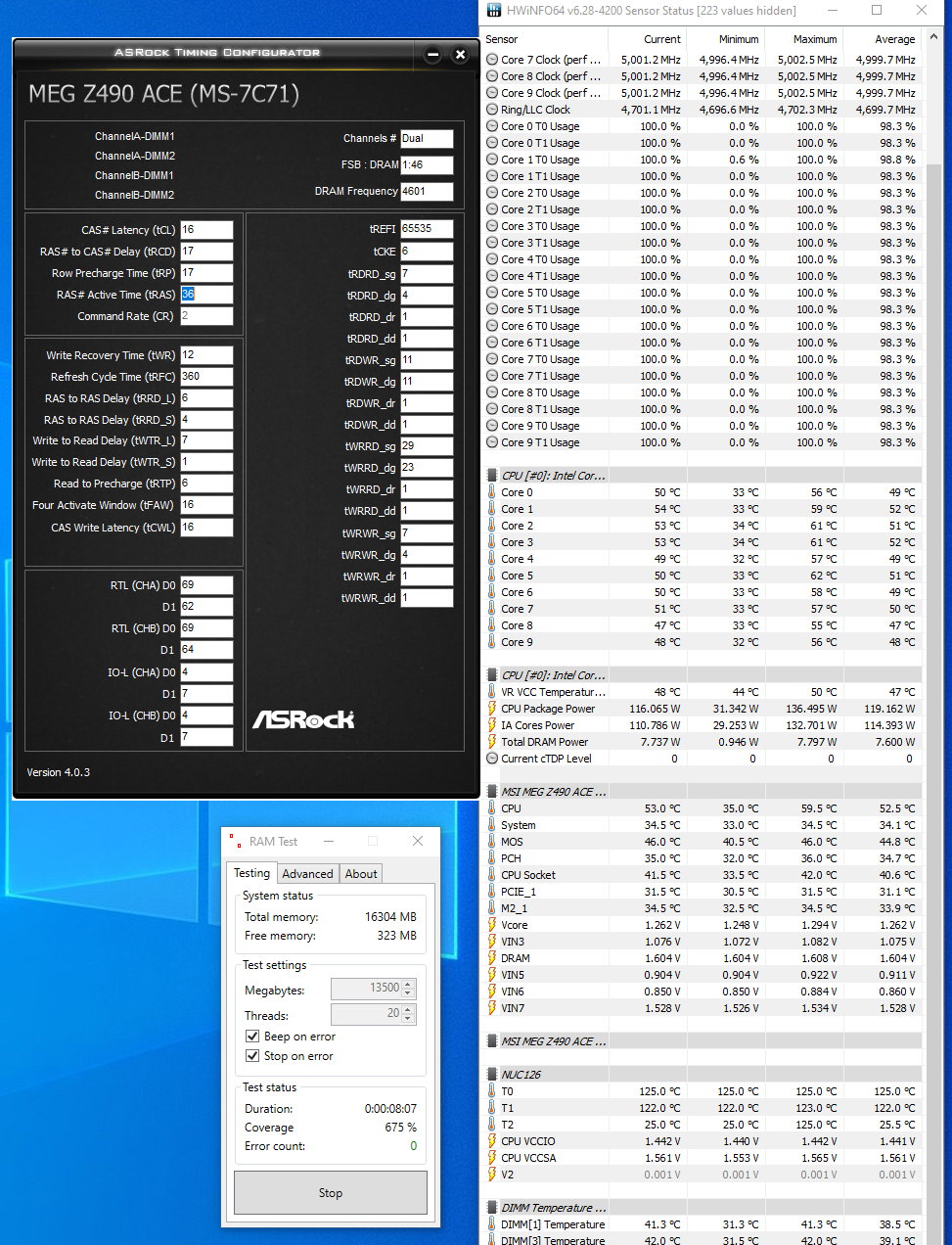Click the Four Activate Window (tFAW) field

coord(206,505)
